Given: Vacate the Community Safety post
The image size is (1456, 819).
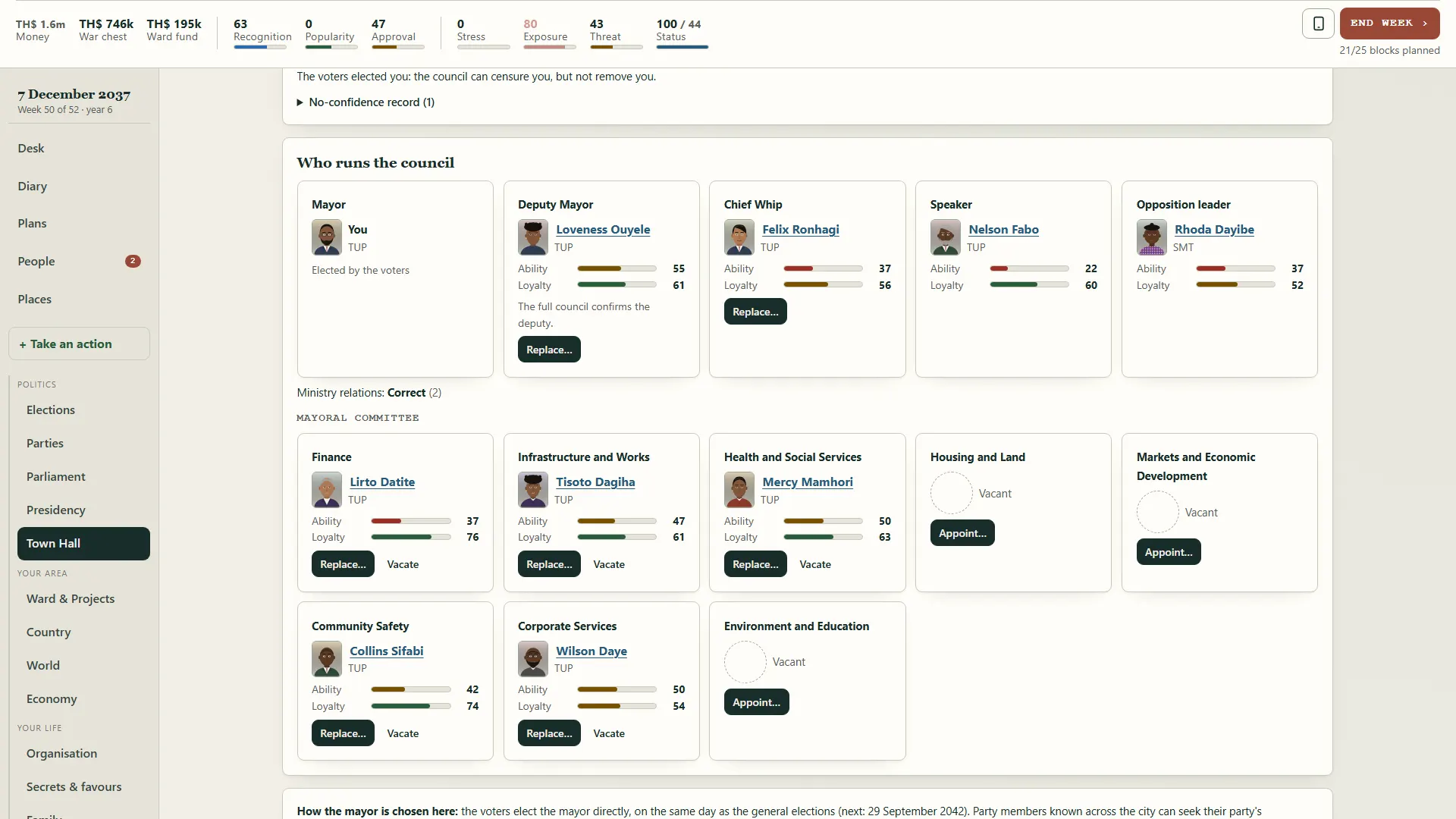Looking at the screenshot, I should tap(403, 733).
